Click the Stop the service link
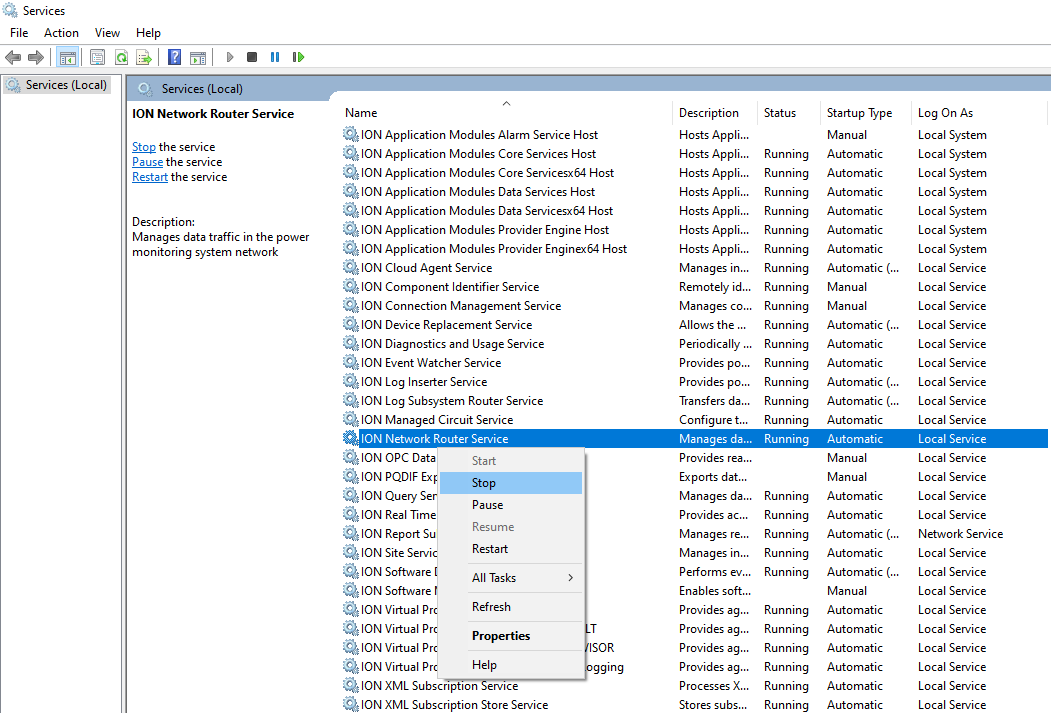 (143, 147)
